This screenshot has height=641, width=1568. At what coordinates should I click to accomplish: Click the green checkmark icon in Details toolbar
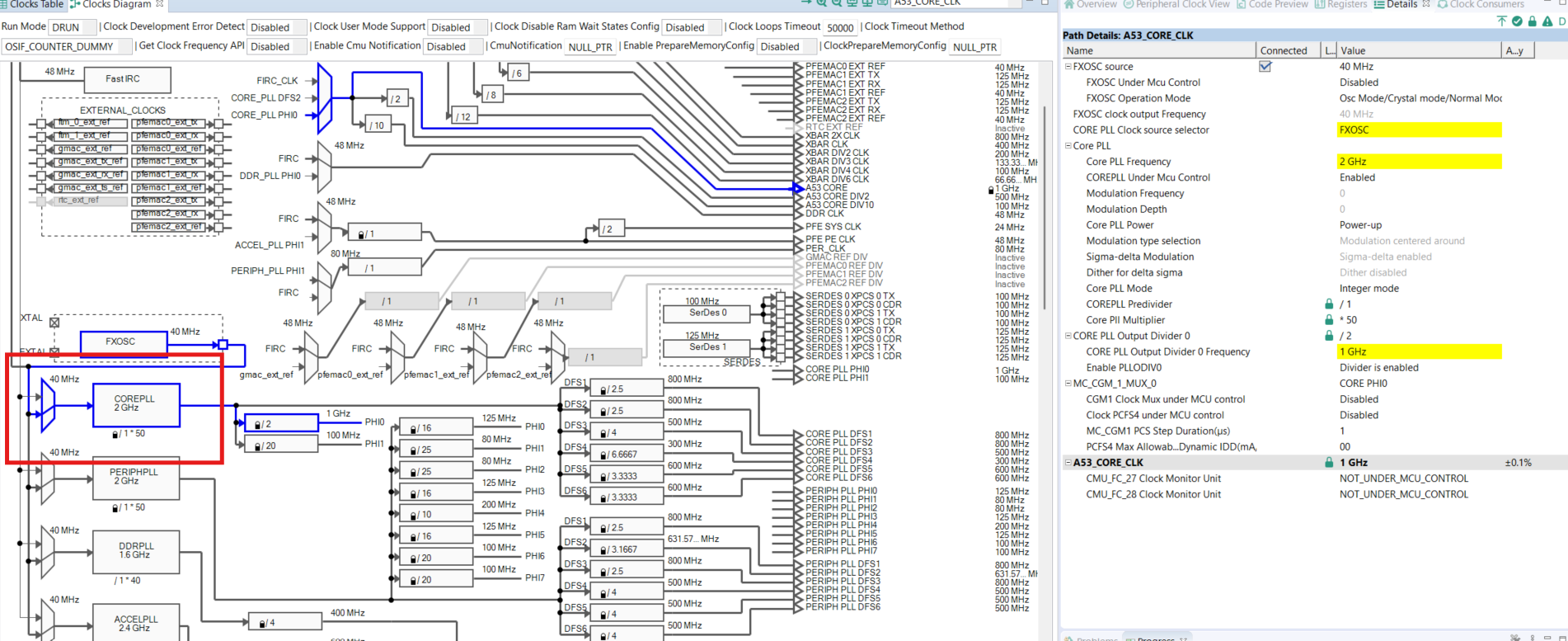pyautogui.click(x=1517, y=21)
